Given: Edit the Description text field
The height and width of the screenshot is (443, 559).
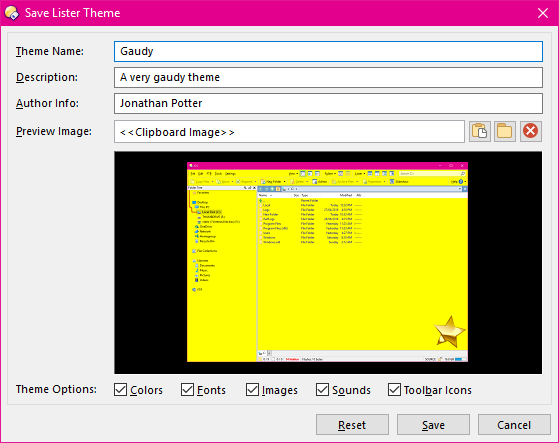Looking at the screenshot, I should 328,77.
